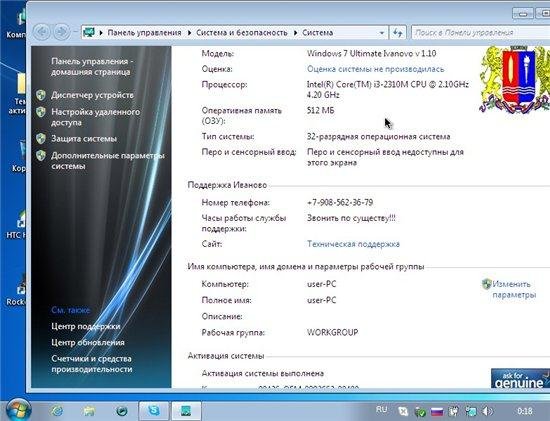Select the user-PC value beside Компьютер
The width and height of the screenshot is (550, 421).
(x=322, y=284)
